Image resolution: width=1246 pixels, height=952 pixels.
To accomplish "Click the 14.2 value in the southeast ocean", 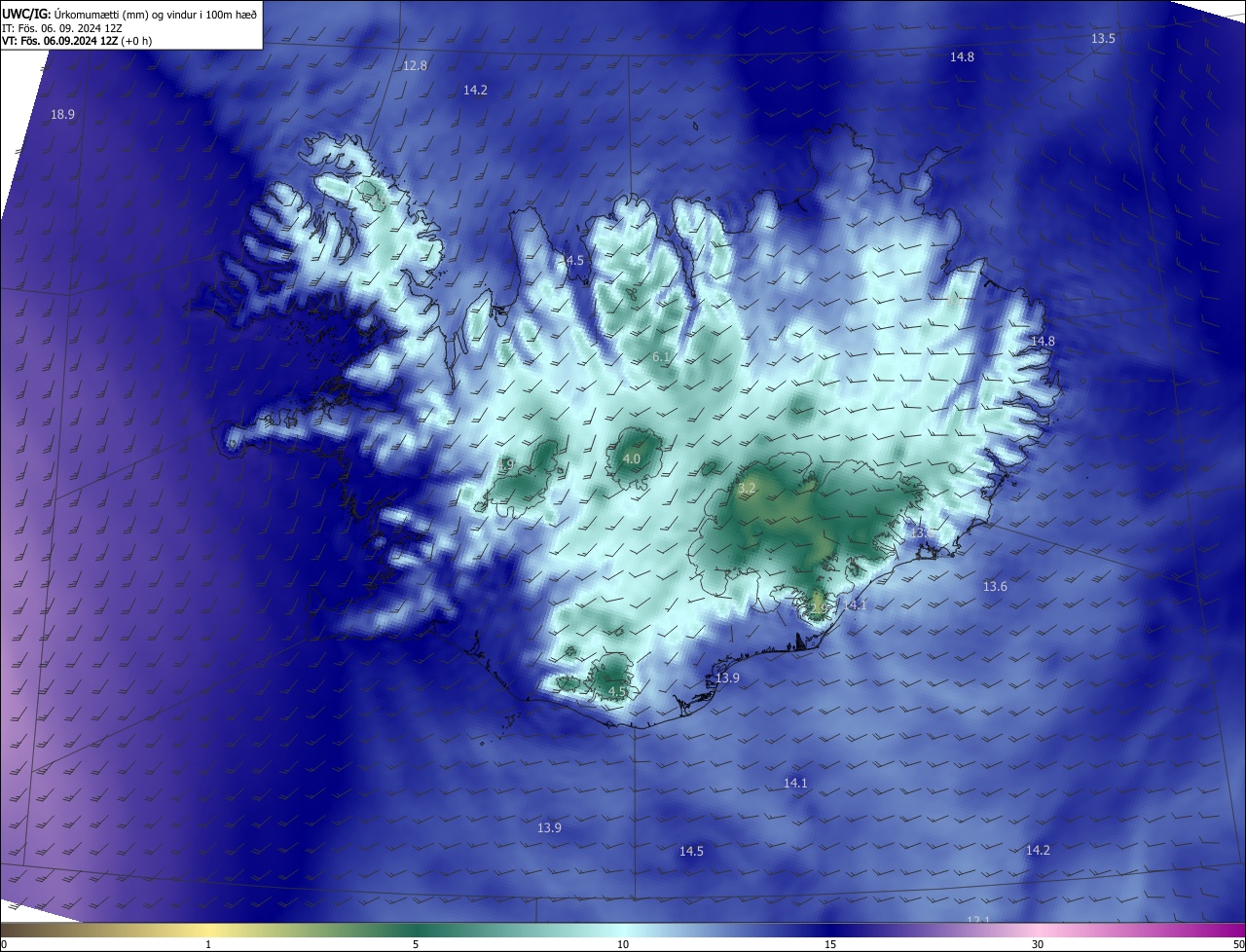I will [1038, 851].
